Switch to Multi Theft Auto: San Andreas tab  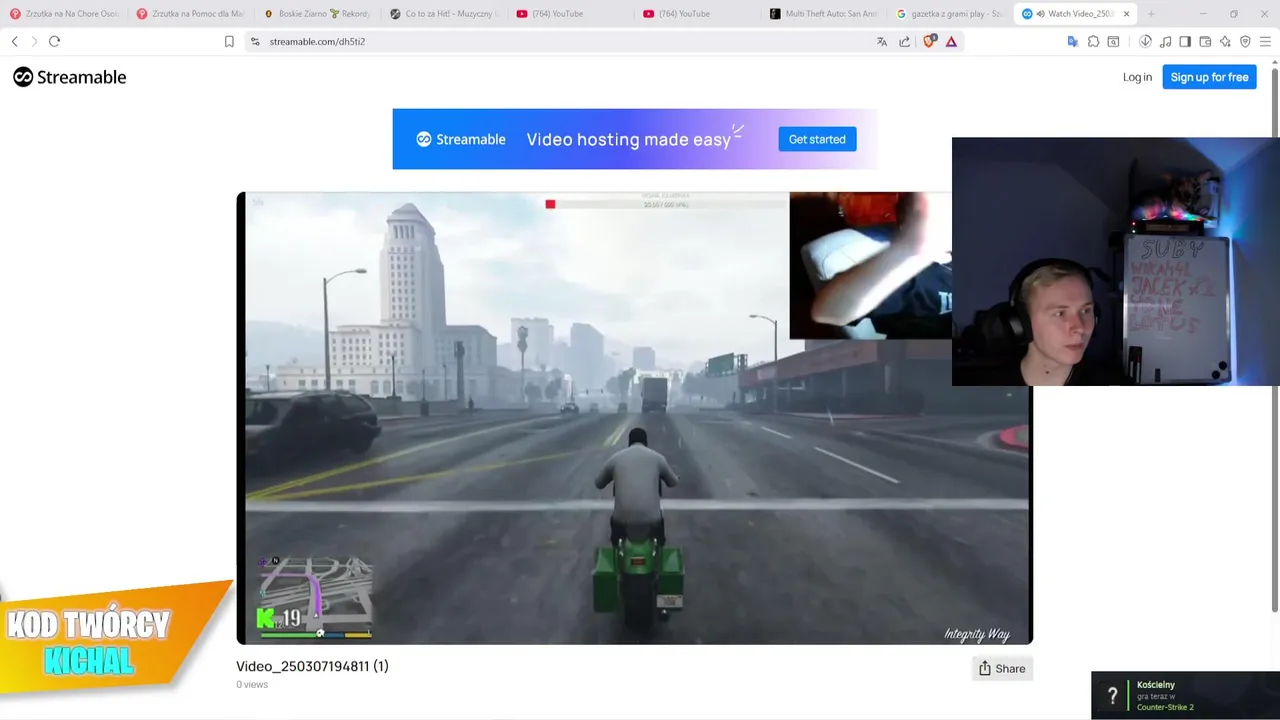822,14
